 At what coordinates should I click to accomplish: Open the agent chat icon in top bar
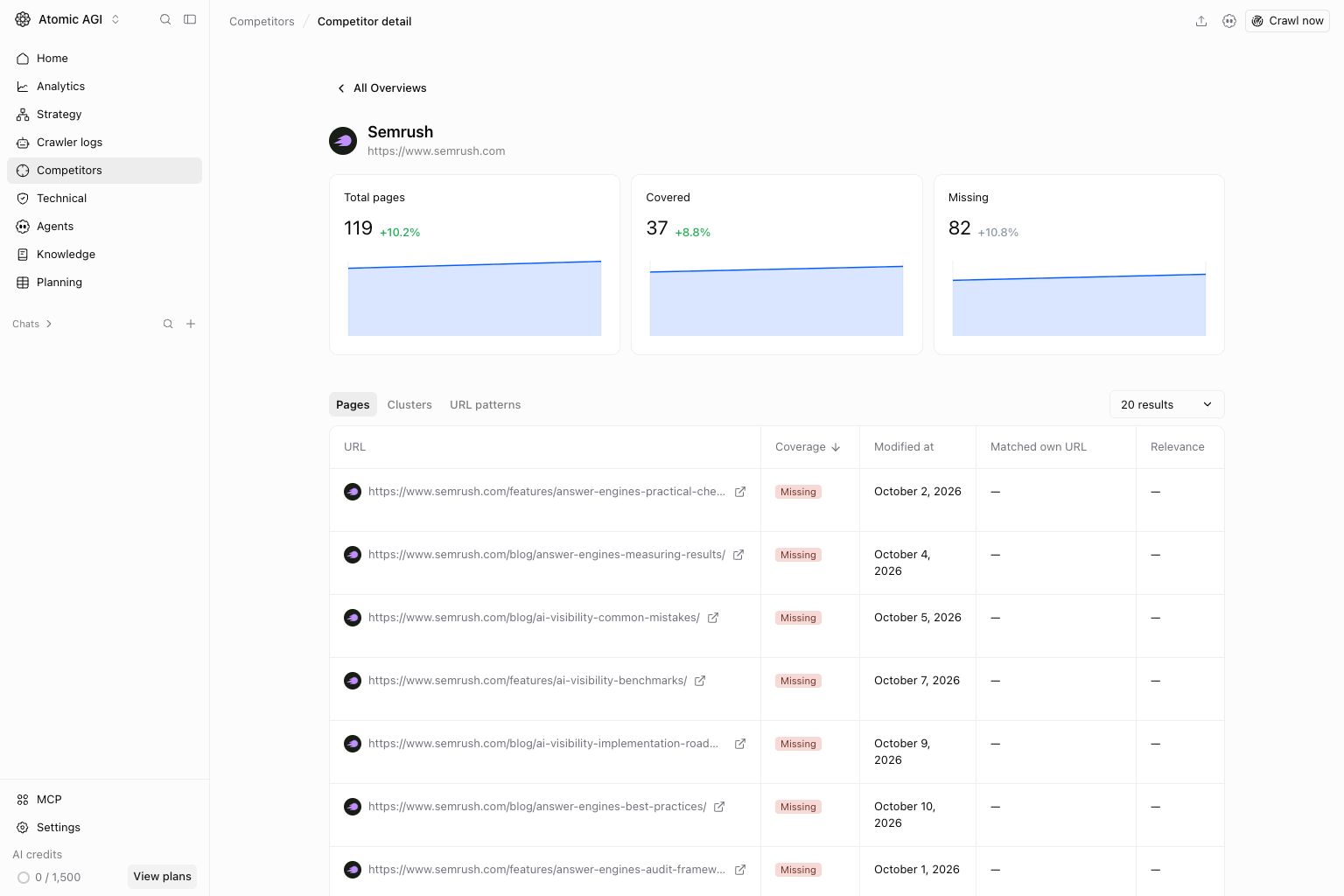coord(1229,21)
